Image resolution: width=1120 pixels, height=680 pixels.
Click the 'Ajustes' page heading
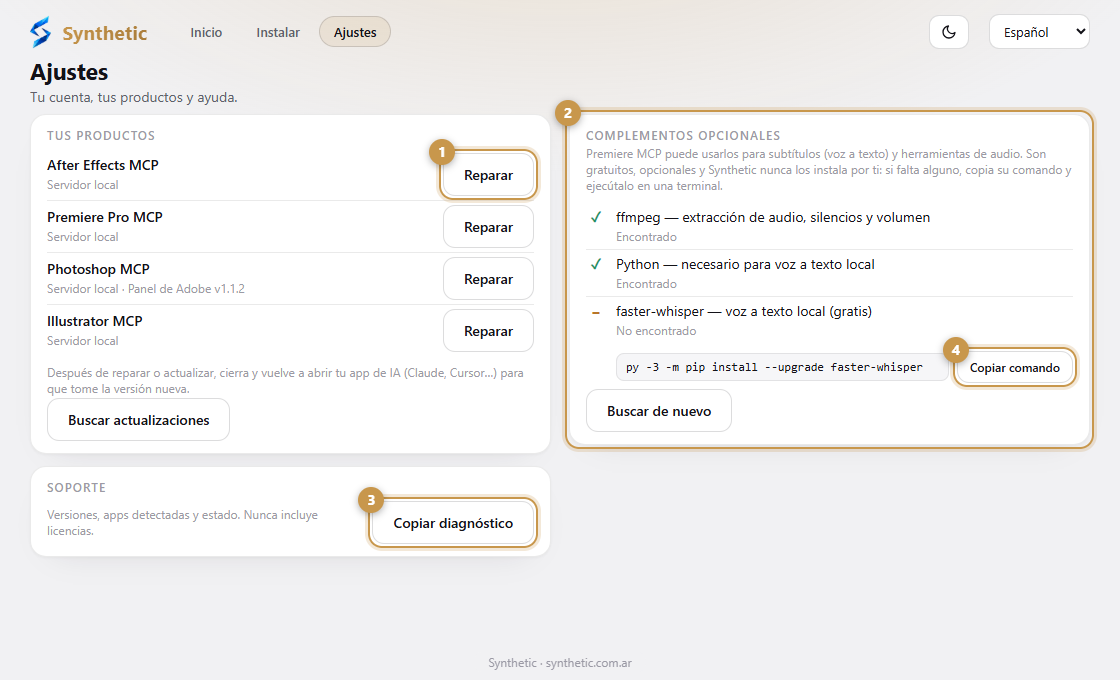point(69,72)
